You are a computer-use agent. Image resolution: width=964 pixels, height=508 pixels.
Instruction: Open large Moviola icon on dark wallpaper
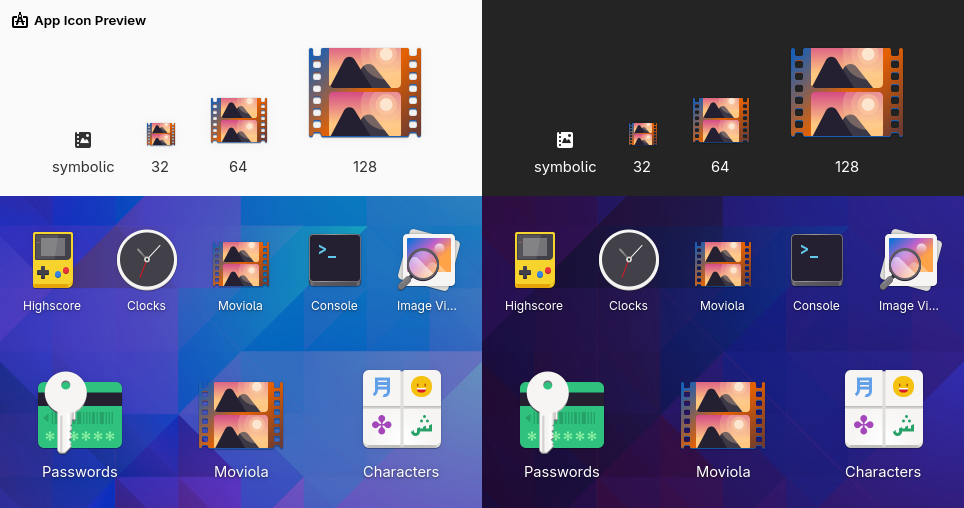pos(723,415)
